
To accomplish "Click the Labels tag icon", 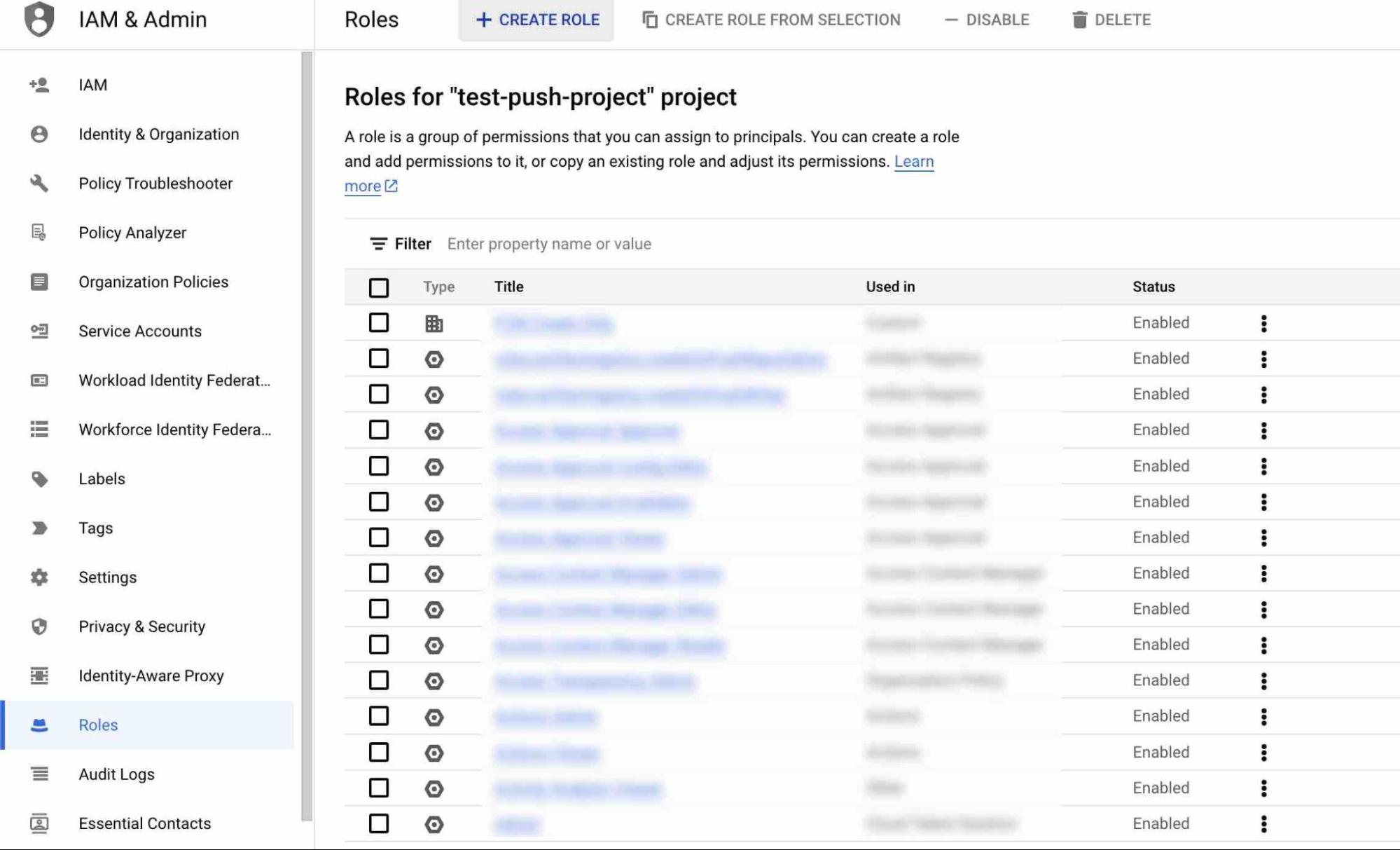I will click(x=40, y=479).
